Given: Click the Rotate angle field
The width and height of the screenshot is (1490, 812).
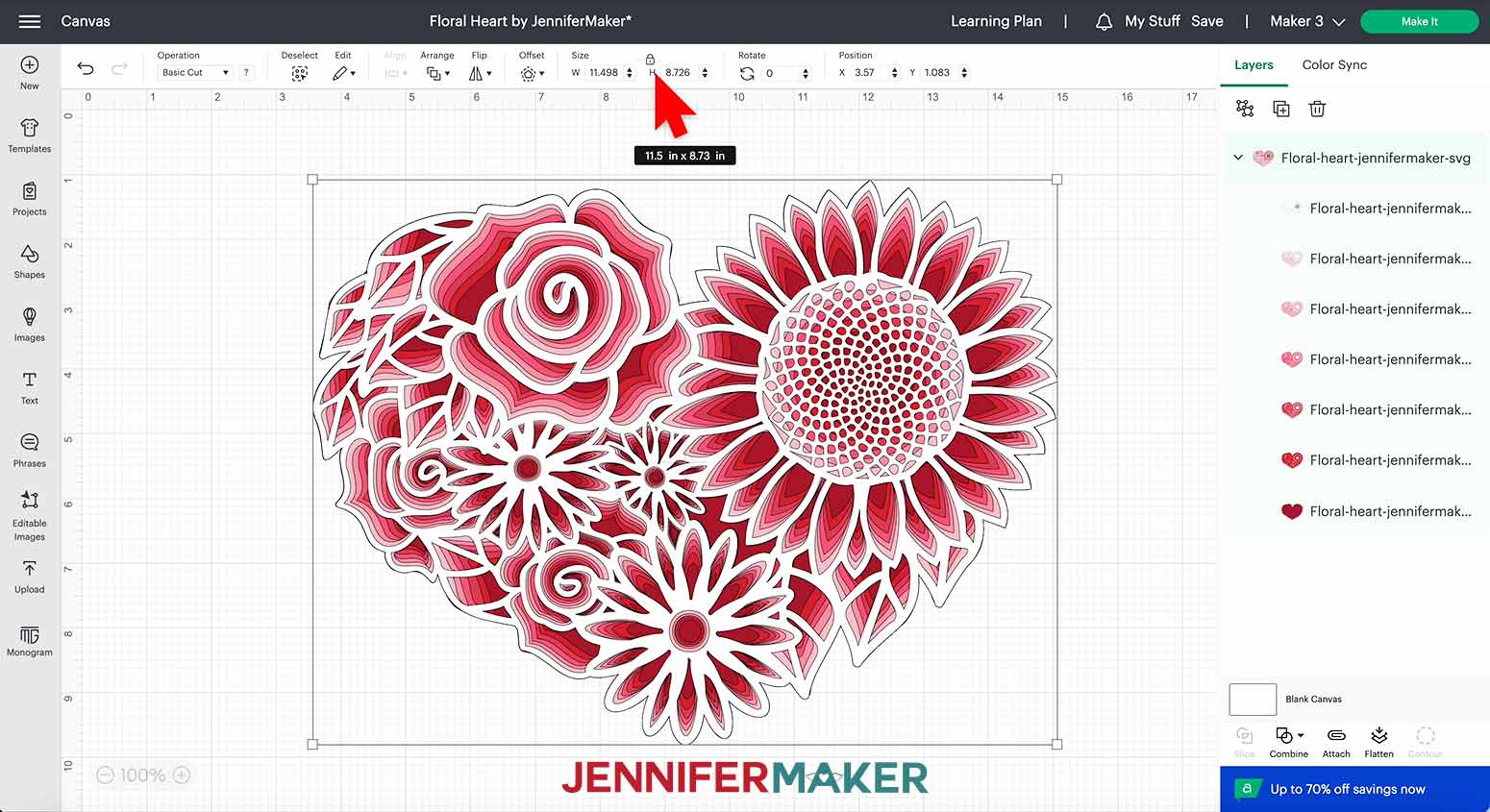Looking at the screenshot, I should [x=780, y=73].
